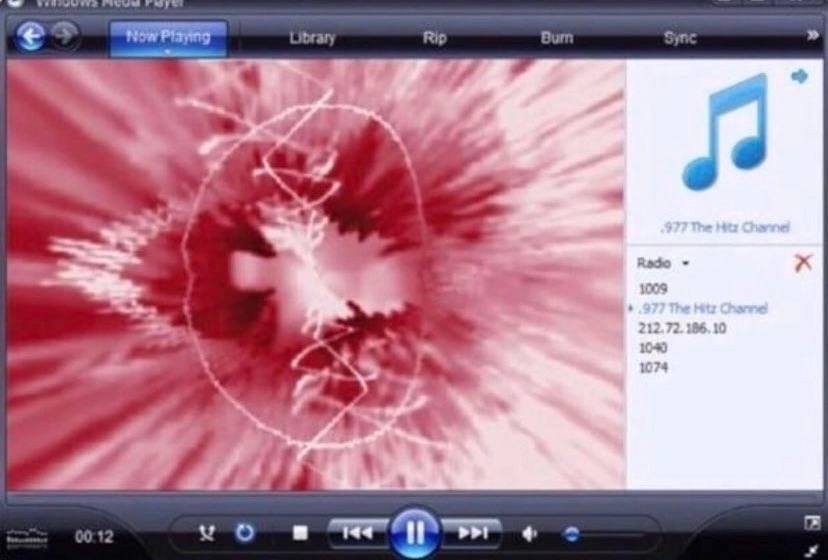Click the blue arrow above music note

[799, 76]
